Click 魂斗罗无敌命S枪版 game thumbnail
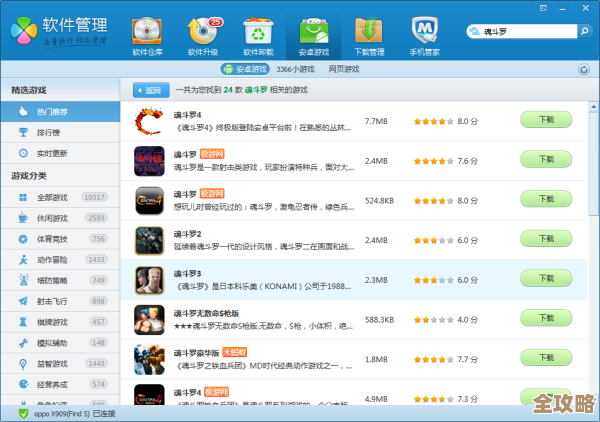This screenshot has width=600, height=422. tap(149, 320)
